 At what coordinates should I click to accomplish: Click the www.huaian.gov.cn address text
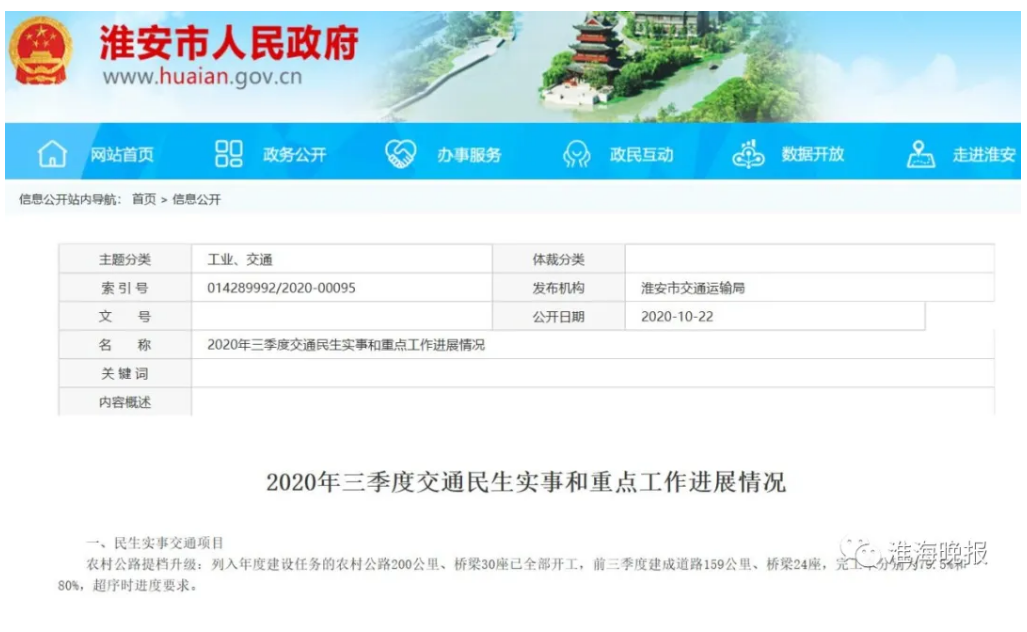pyautogui.click(x=201, y=77)
